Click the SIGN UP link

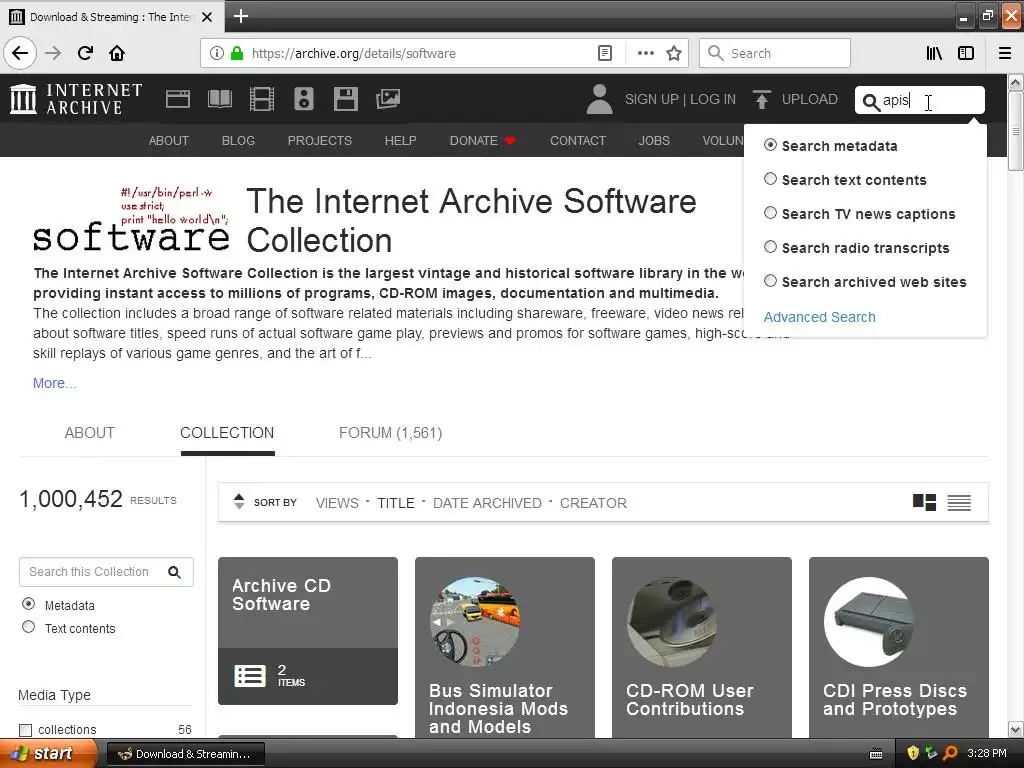[x=652, y=99]
